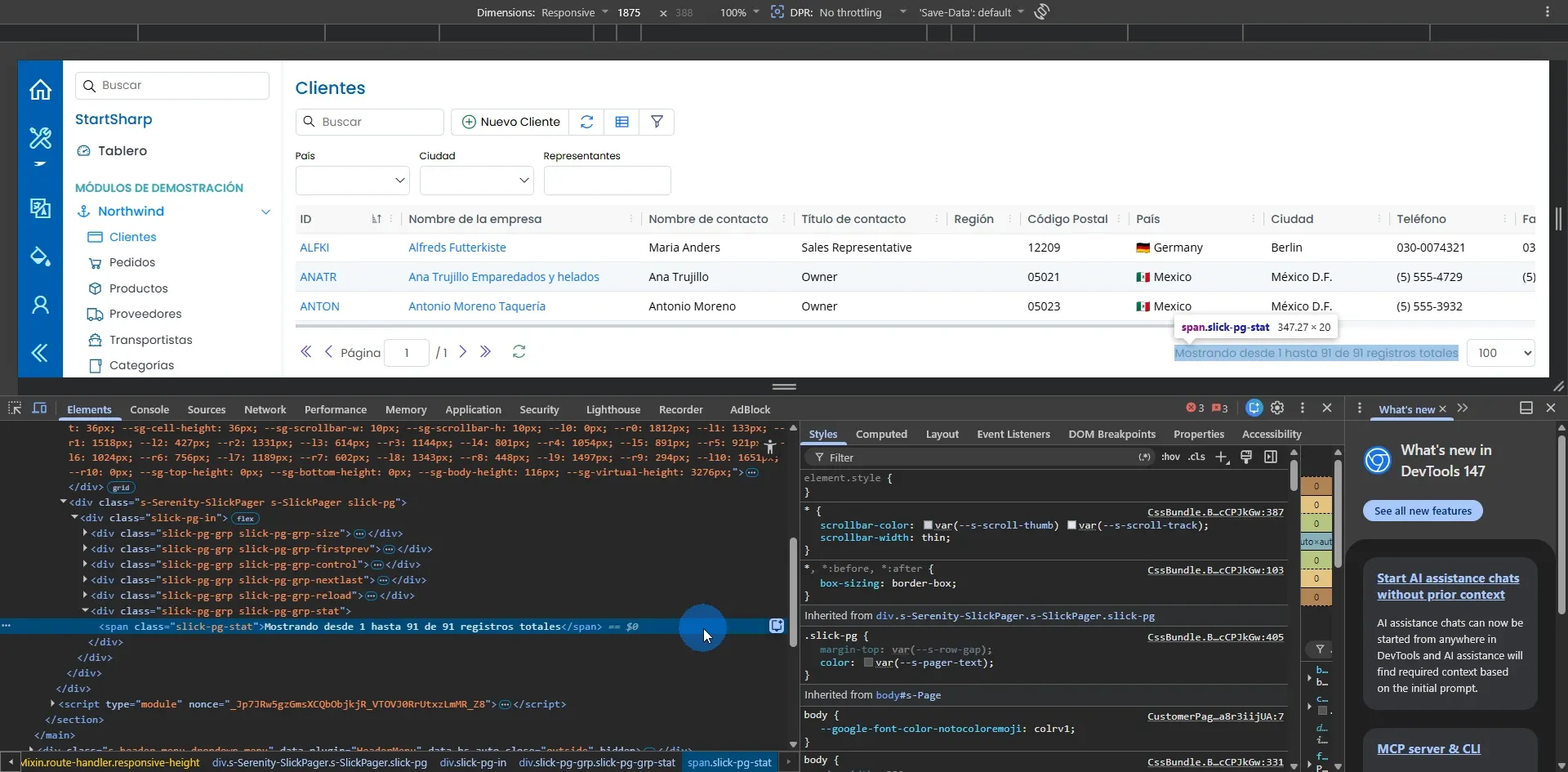Go to the next page in pager

pos(463,351)
